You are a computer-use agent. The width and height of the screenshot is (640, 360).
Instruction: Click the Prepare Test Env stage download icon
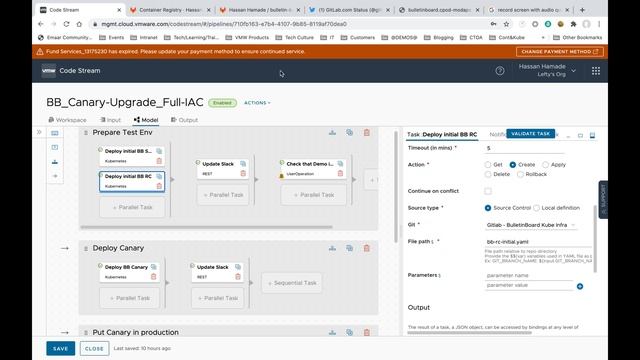[x=332, y=132]
